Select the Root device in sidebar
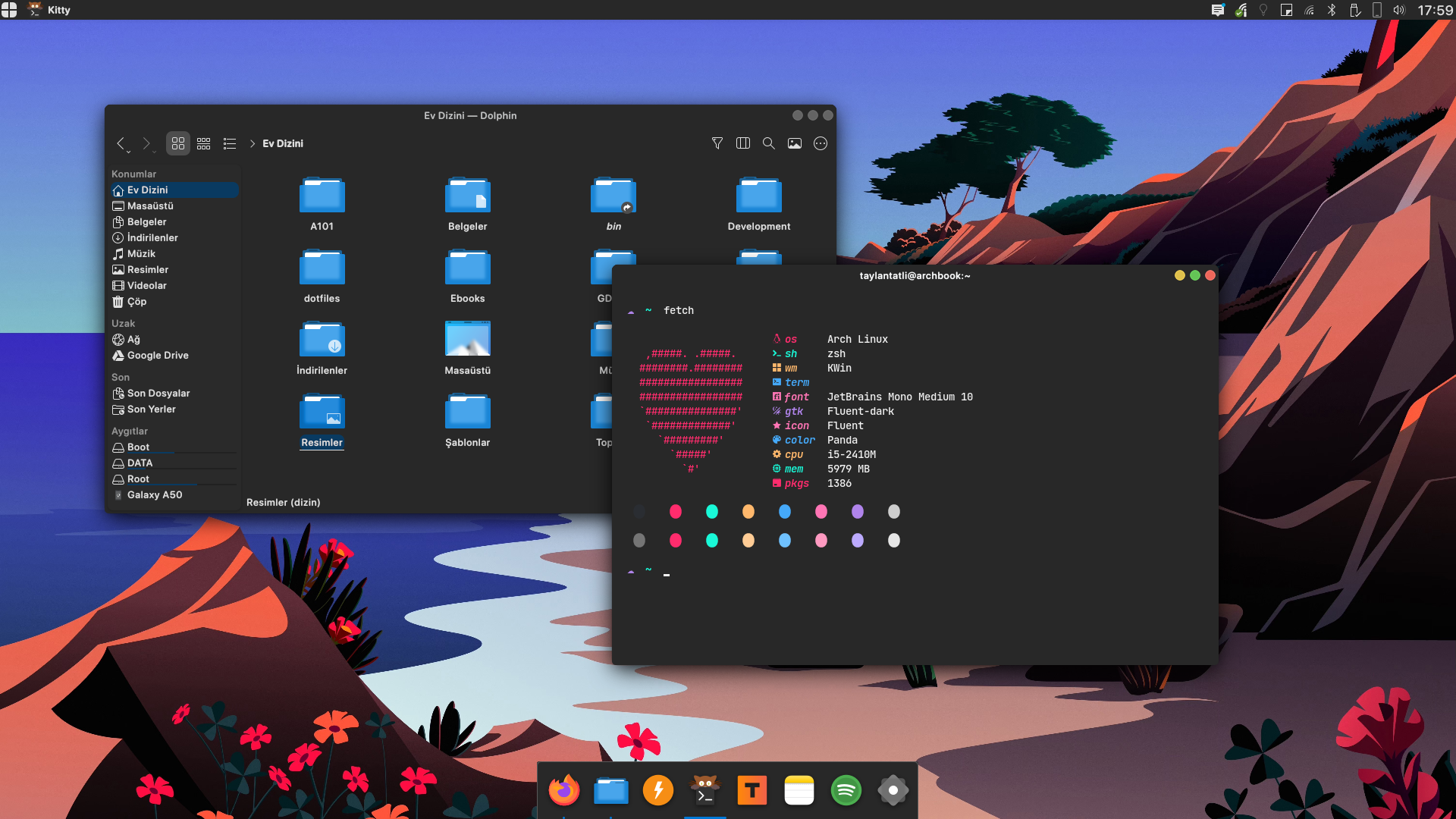The height and width of the screenshot is (819, 1456). [174, 479]
